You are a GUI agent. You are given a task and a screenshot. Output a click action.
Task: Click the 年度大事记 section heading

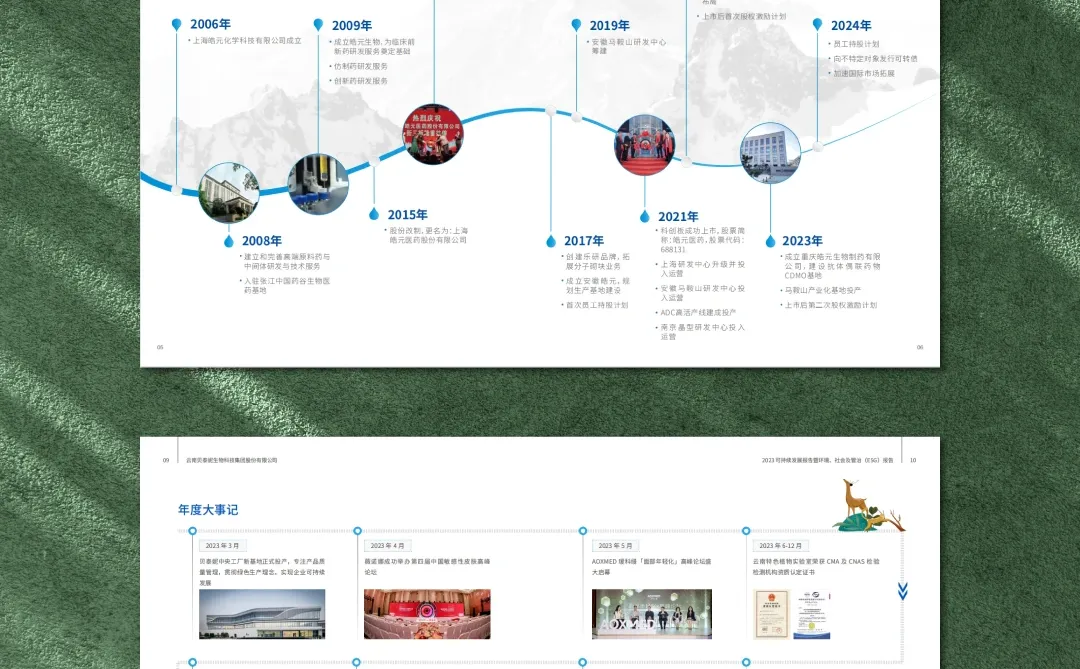[206, 510]
